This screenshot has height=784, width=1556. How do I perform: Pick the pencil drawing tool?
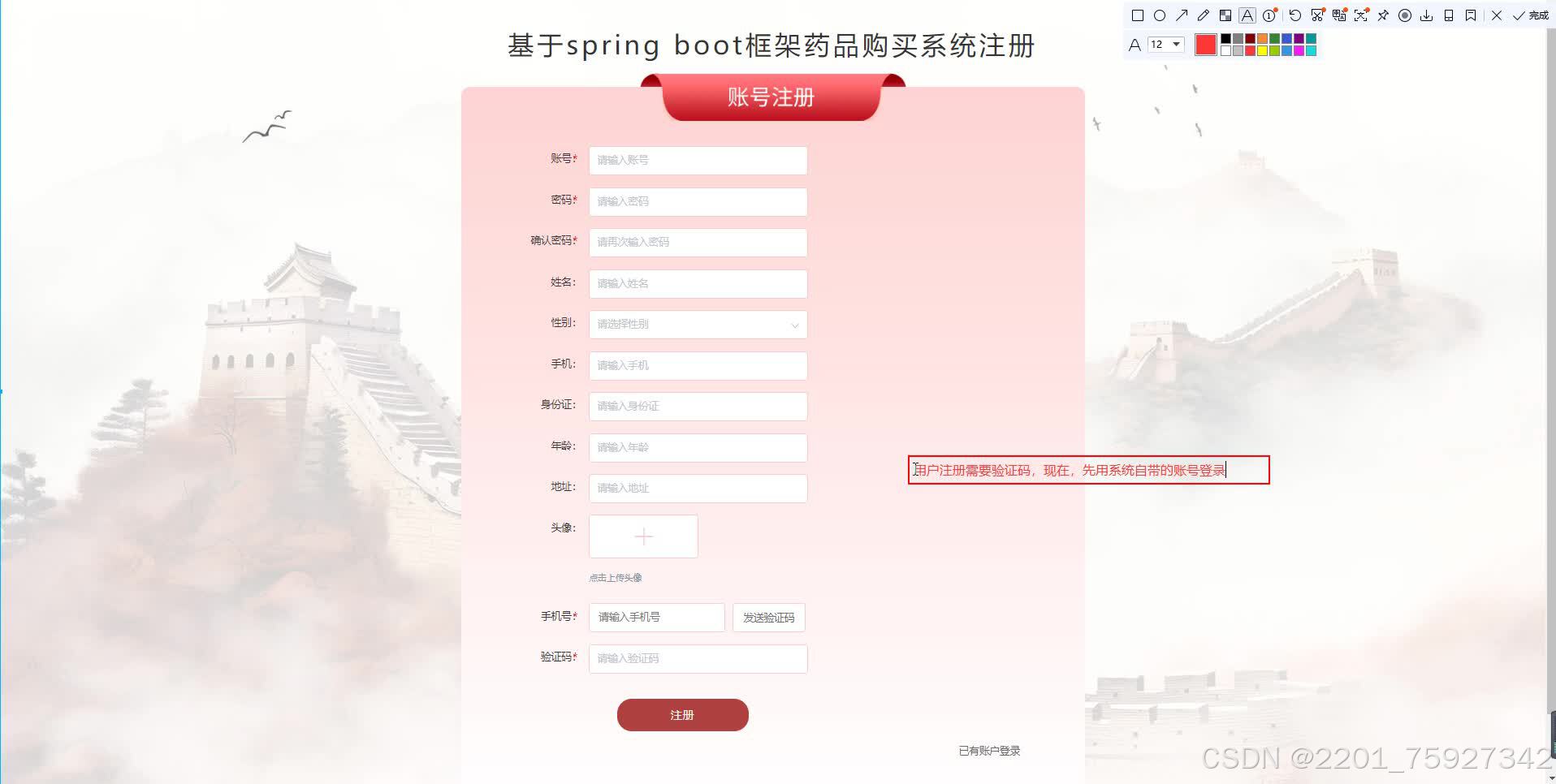click(x=1204, y=15)
